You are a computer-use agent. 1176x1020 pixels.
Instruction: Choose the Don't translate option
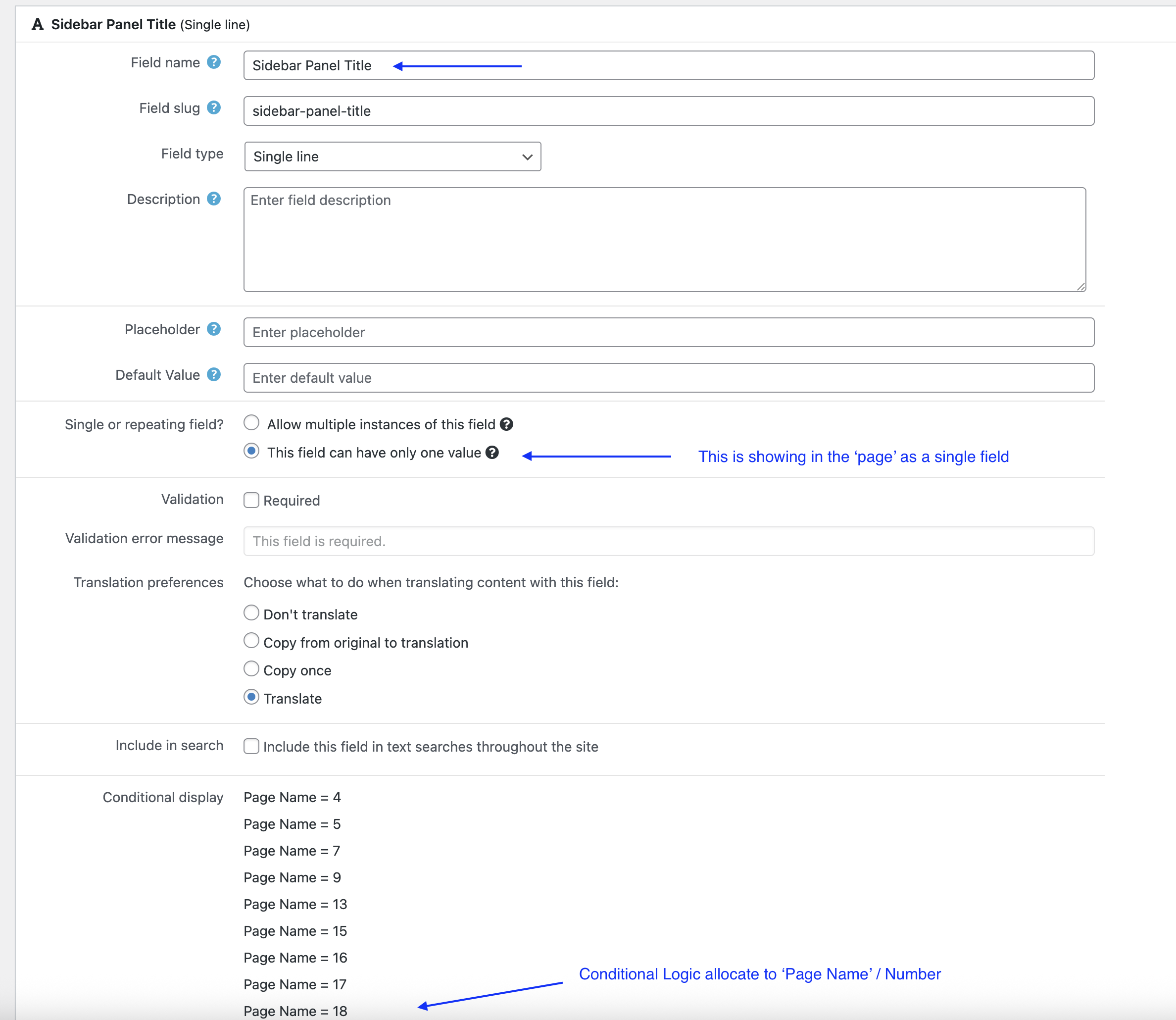coord(251,613)
